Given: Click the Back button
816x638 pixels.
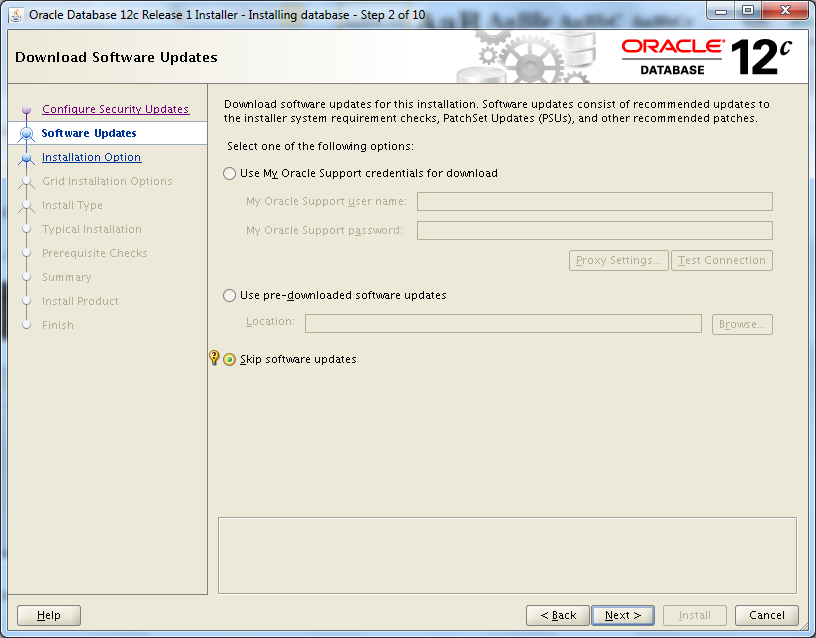Looking at the screenshot, I should pos(558,615).
